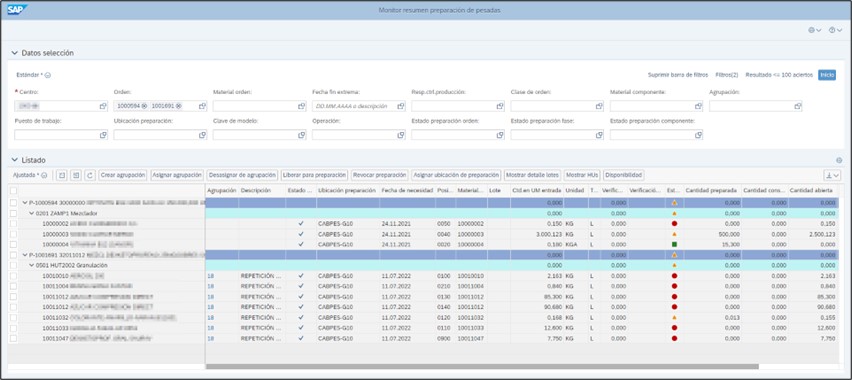Open value help for Estado preparación fase
852x380 pixels.
tap(599, 135)
